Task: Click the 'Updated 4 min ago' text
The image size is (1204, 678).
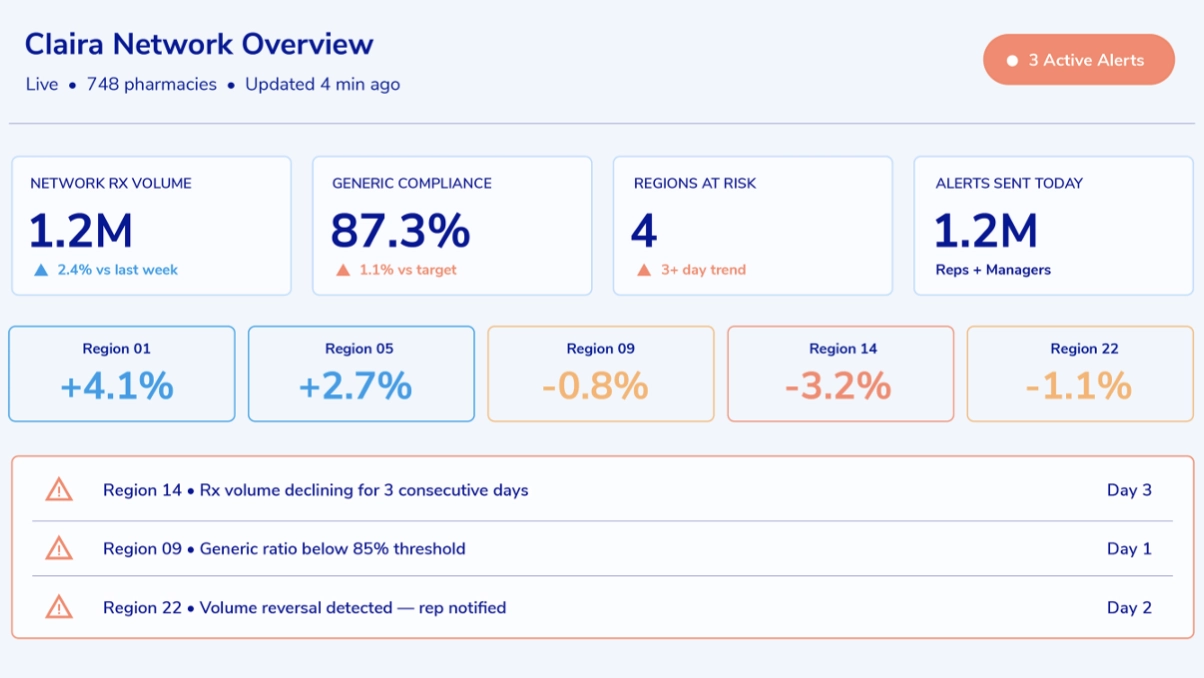Action: coord(323,84)
